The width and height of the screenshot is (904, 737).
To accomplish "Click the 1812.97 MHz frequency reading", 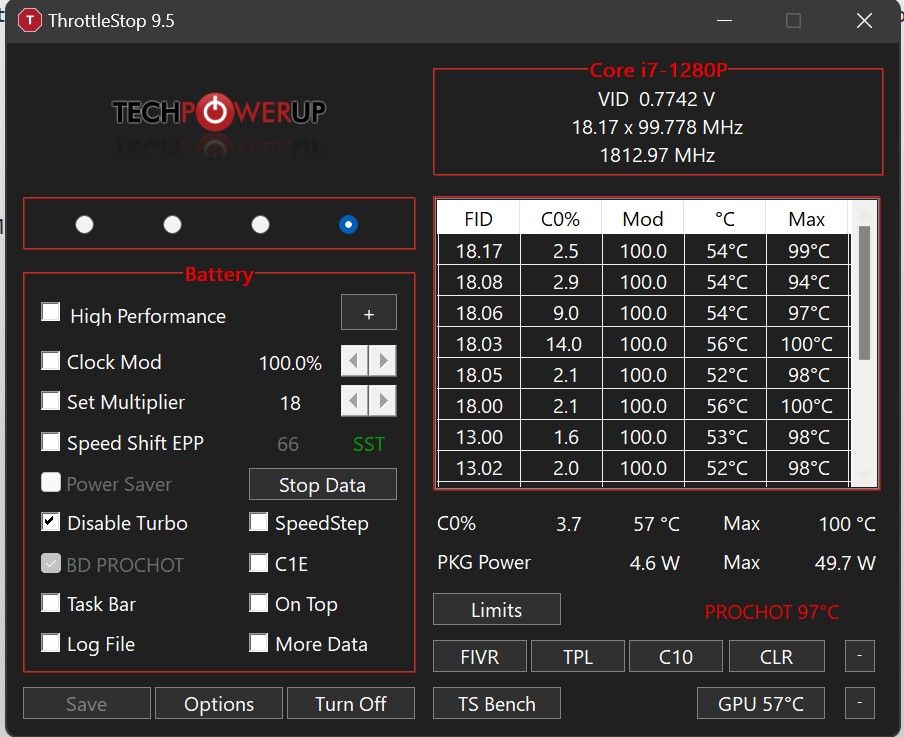I will 657,155.
